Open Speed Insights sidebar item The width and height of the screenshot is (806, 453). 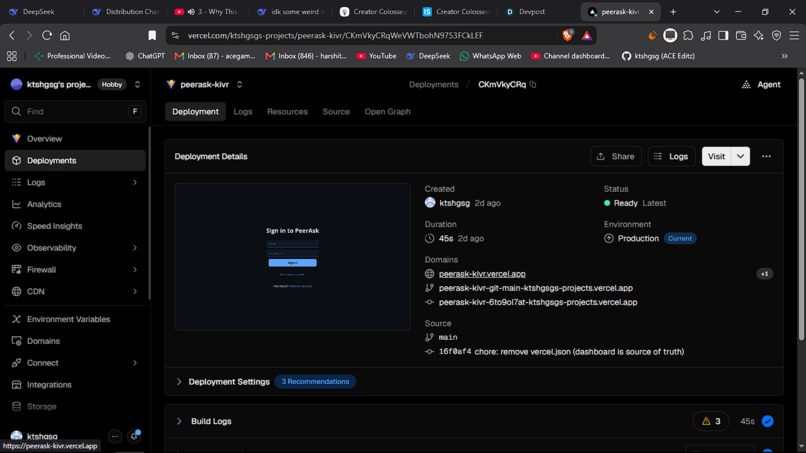click(75, 226)
